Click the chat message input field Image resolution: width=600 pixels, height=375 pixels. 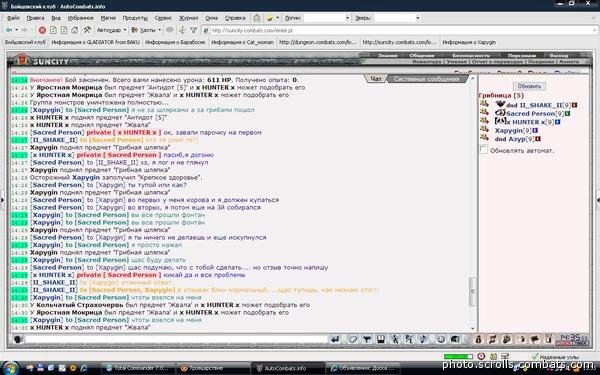point(177,339)
